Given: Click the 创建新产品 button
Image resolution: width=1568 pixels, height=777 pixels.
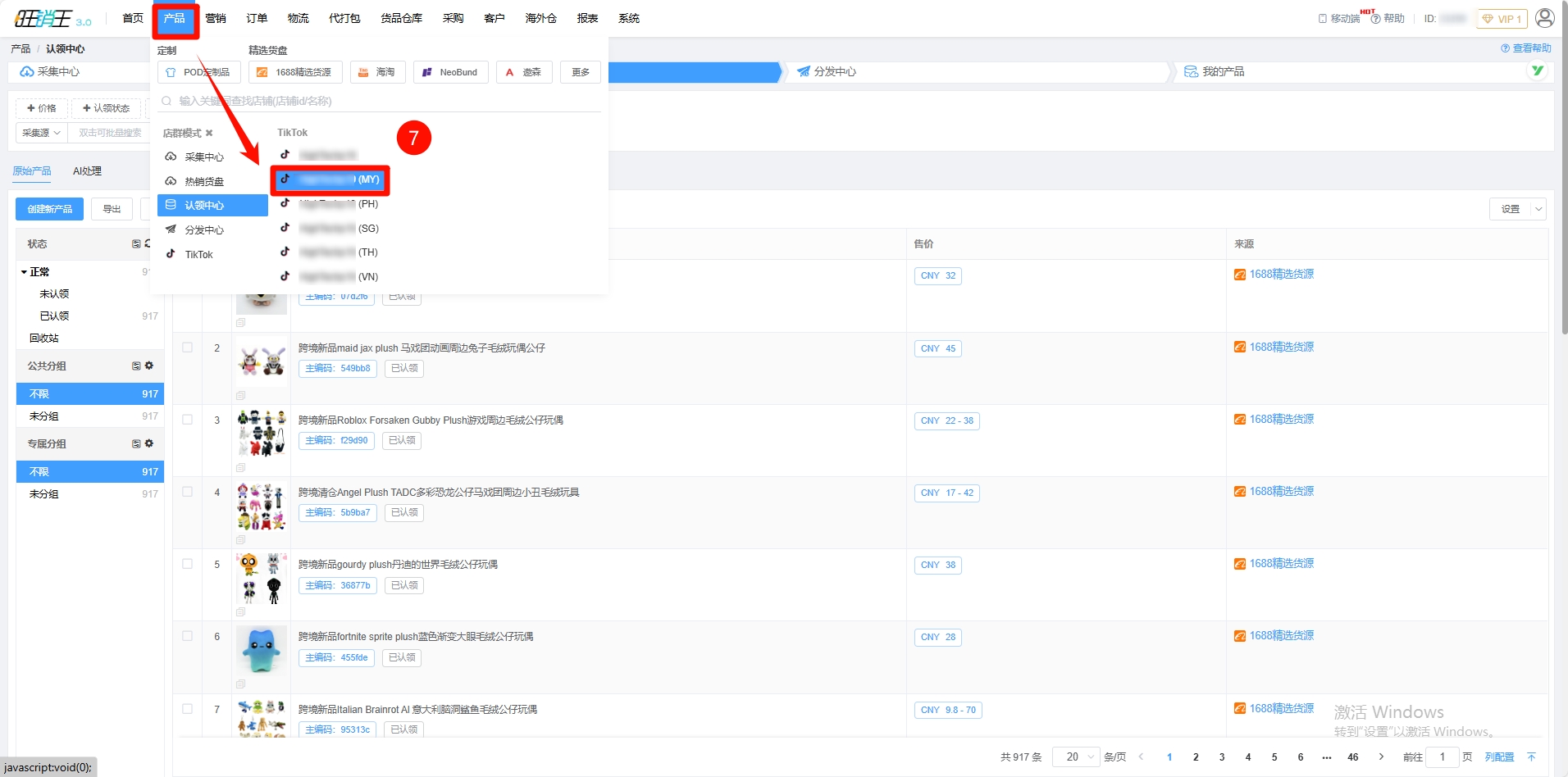Looking at the screenshot, I should pyautogui.click(x=49, y=209).
